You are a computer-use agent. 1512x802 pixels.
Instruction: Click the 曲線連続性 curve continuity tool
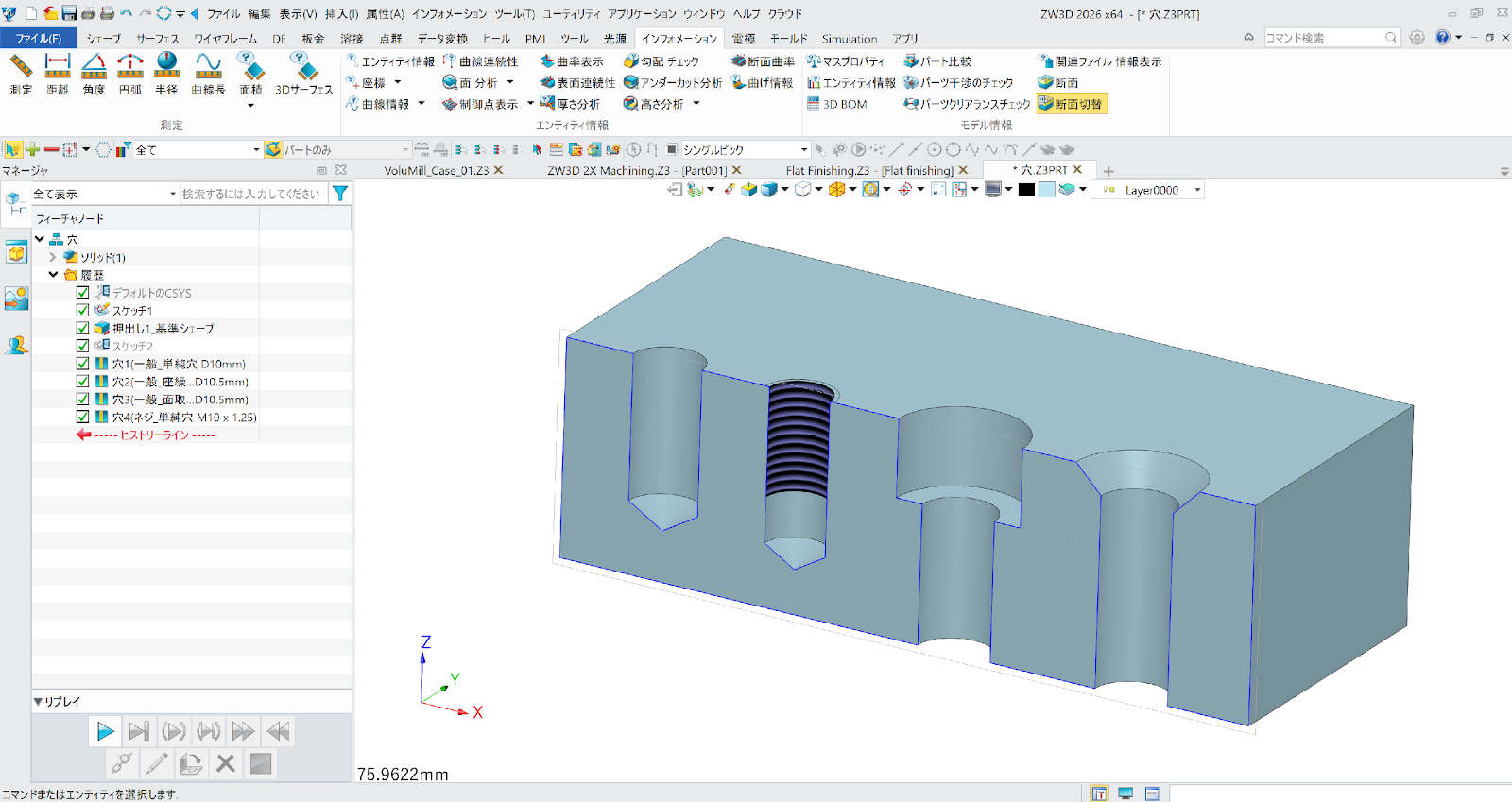[480, 61]
